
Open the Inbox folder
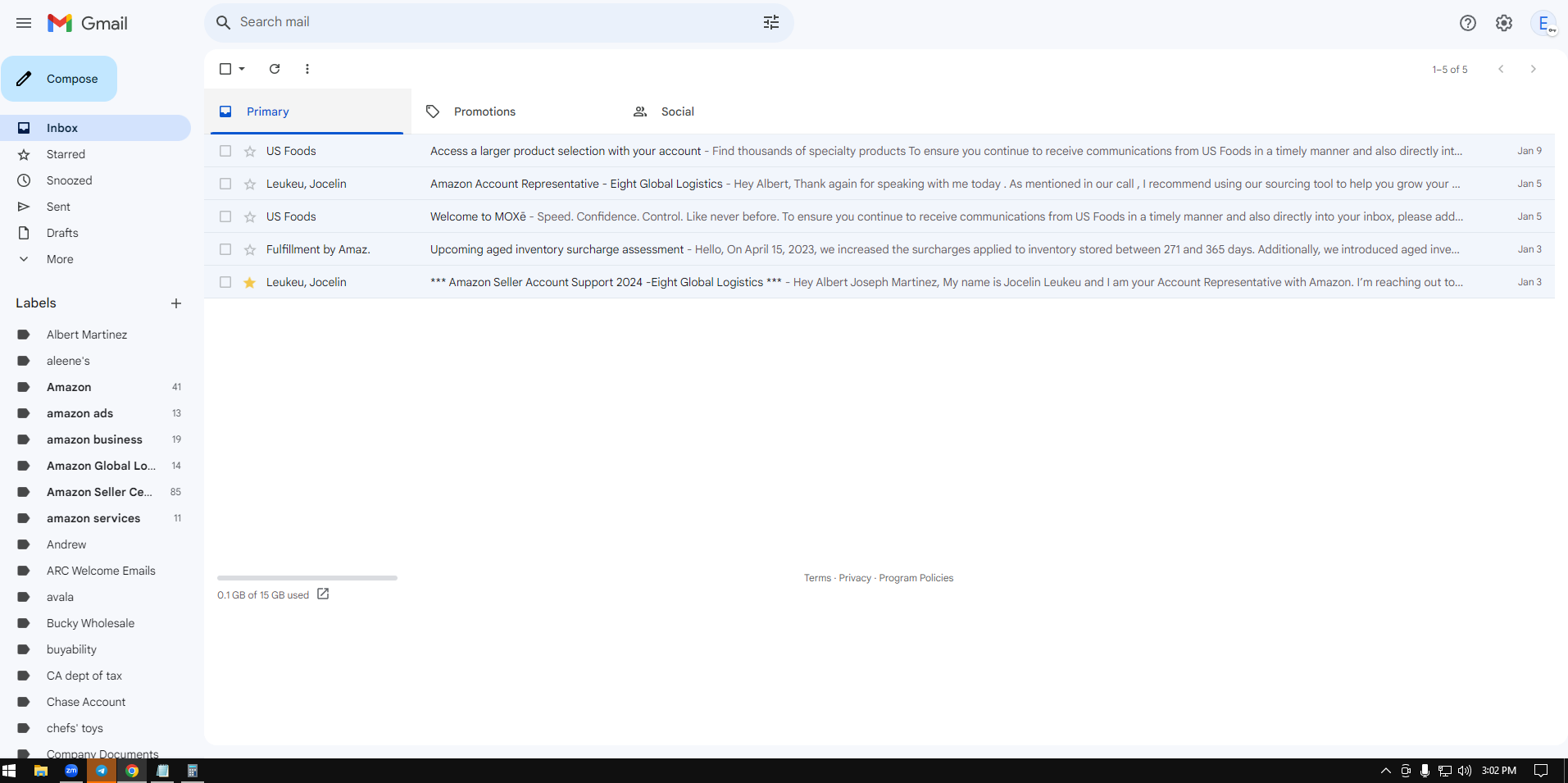(x=95, y=128)
